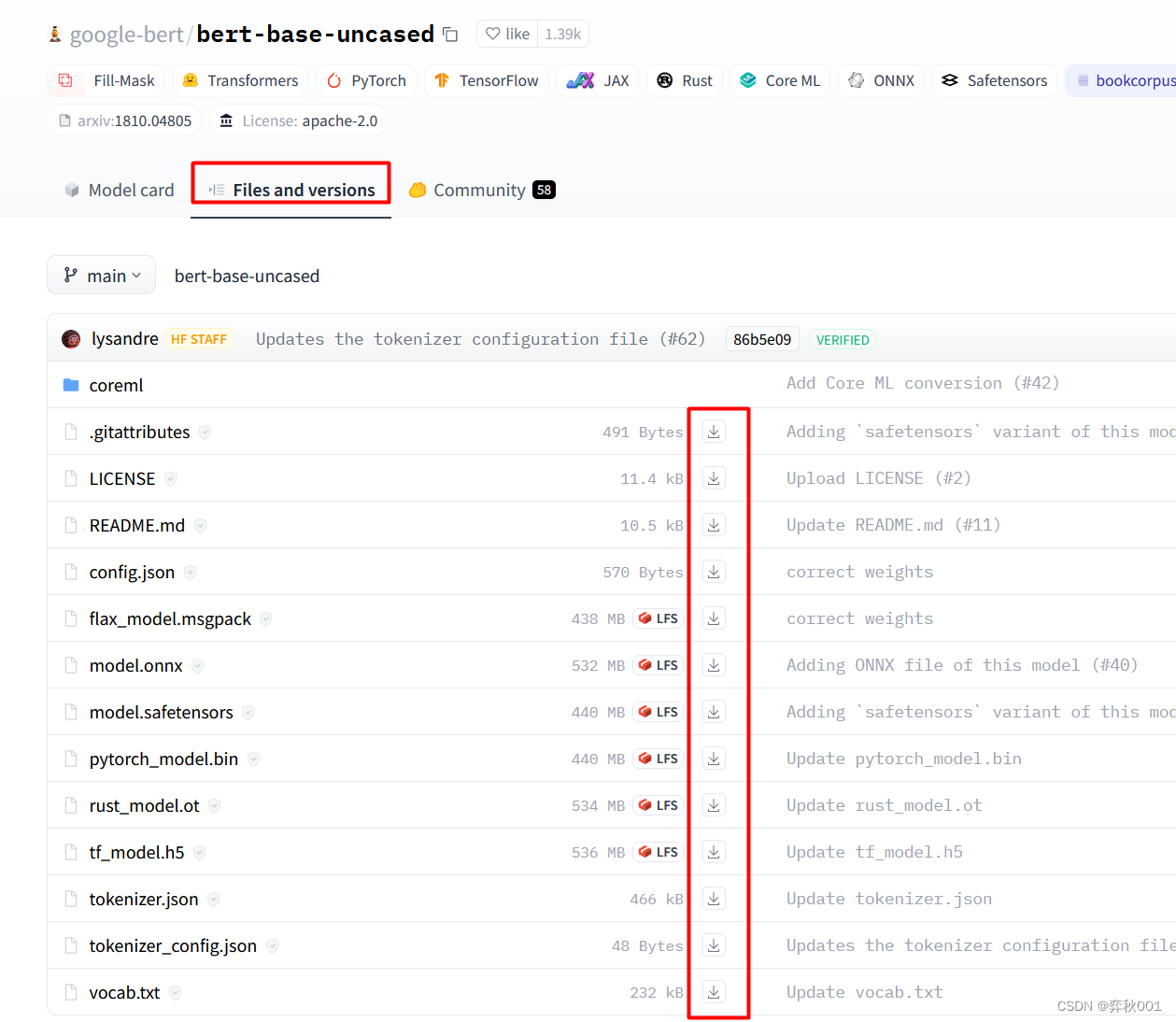Open bert-base-uncased breadcrumb path
Screen dimensions: 1176x1022
coord(247,276)
